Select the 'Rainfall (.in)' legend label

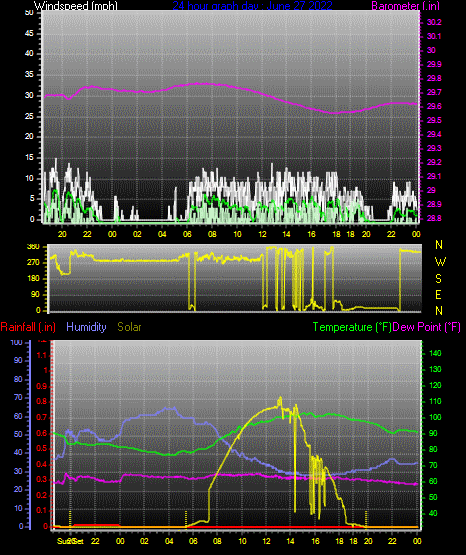(x=28, y=327)
